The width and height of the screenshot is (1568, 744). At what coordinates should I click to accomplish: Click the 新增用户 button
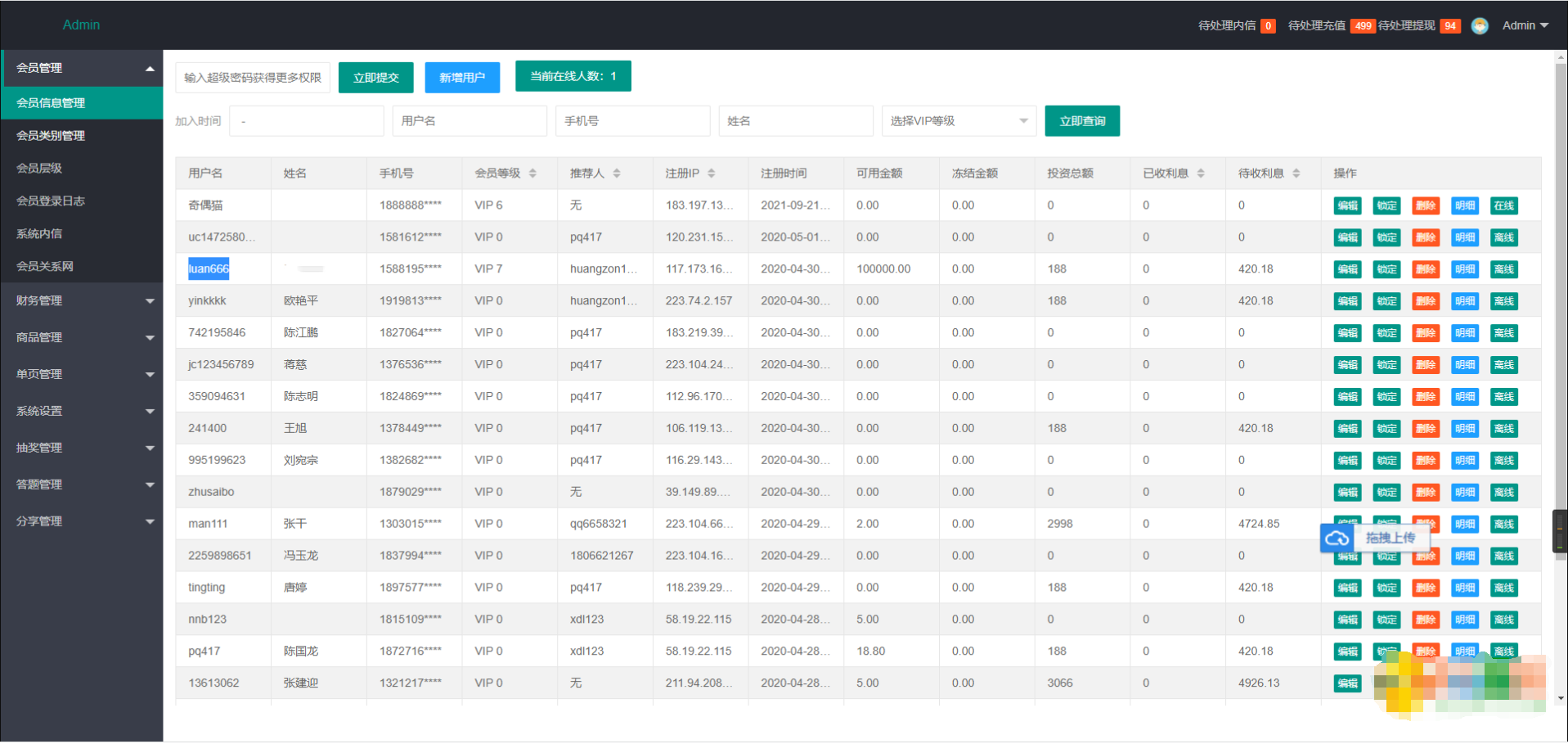[462, 78]
